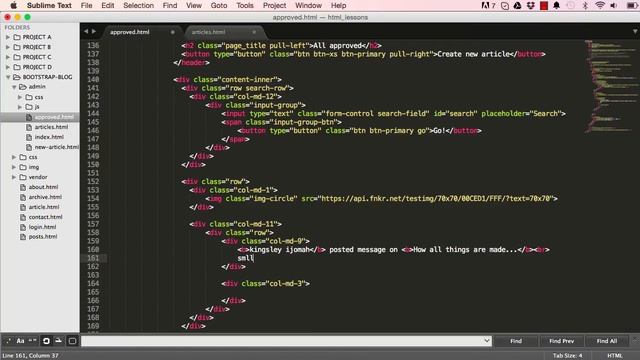Expand the PROJECT A folder

tap(7, 37)
